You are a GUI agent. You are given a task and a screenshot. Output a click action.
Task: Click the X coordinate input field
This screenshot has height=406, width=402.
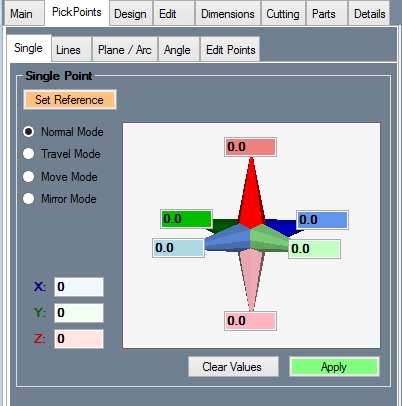[79, 287]
